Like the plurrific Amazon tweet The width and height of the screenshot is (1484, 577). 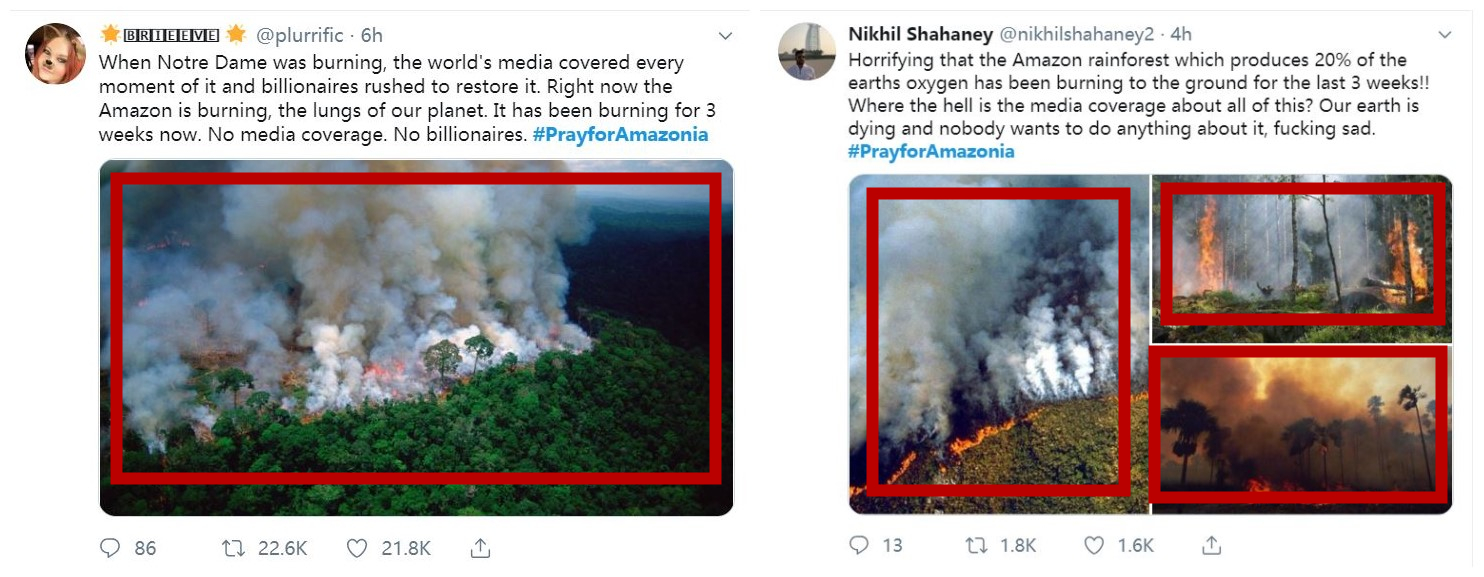click(357, 548)
